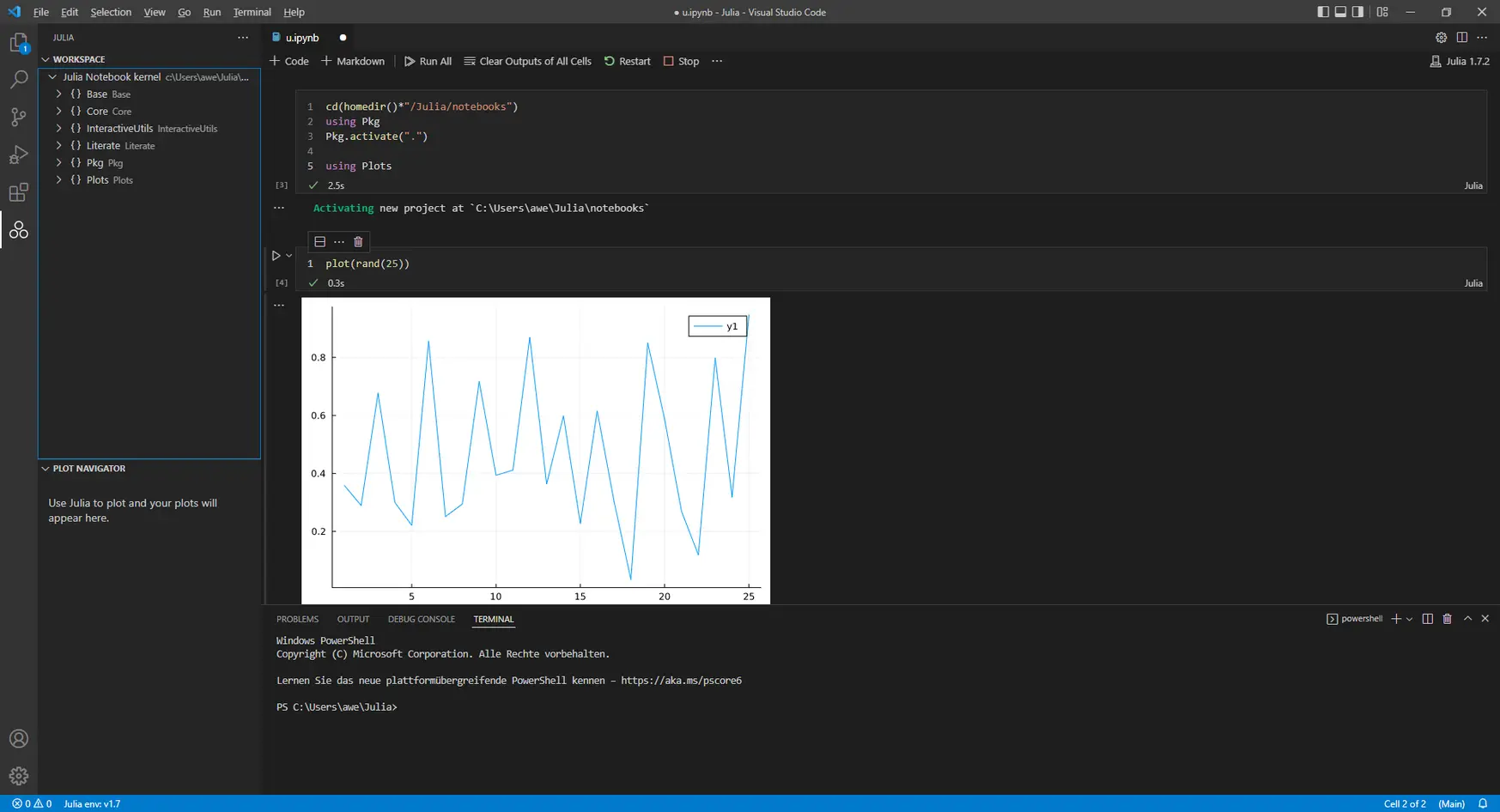Screen dimensions: 1500x812
Task: Kill the terminal with trash icon
Action: [1448, 619]
